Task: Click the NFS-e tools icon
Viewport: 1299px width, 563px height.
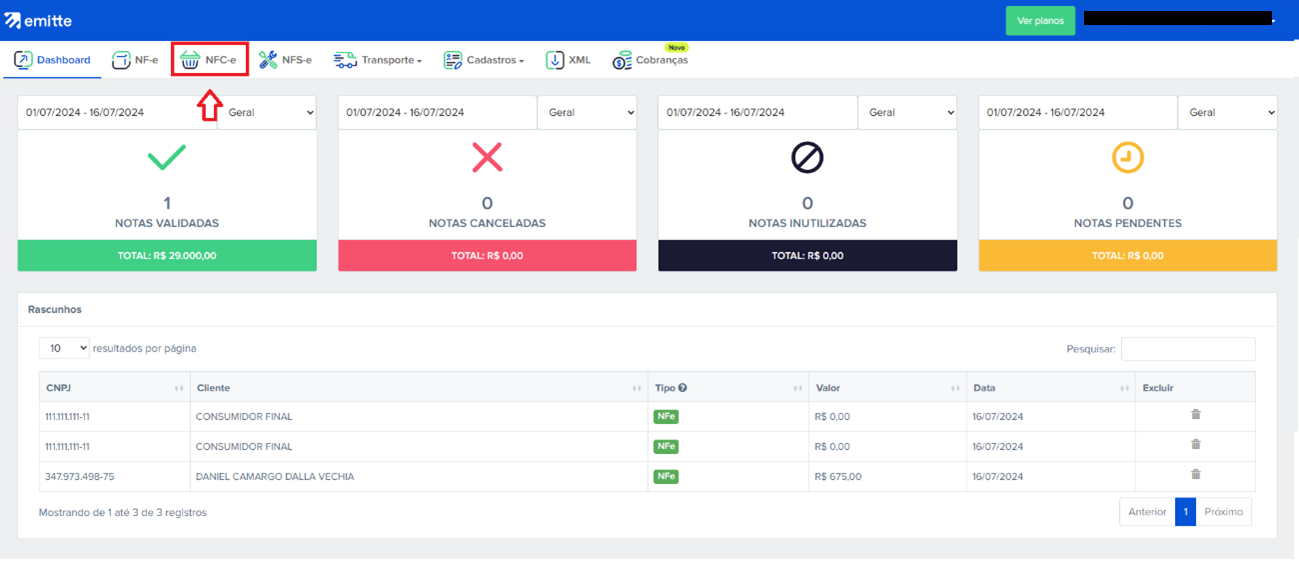Action: (268, 60)
